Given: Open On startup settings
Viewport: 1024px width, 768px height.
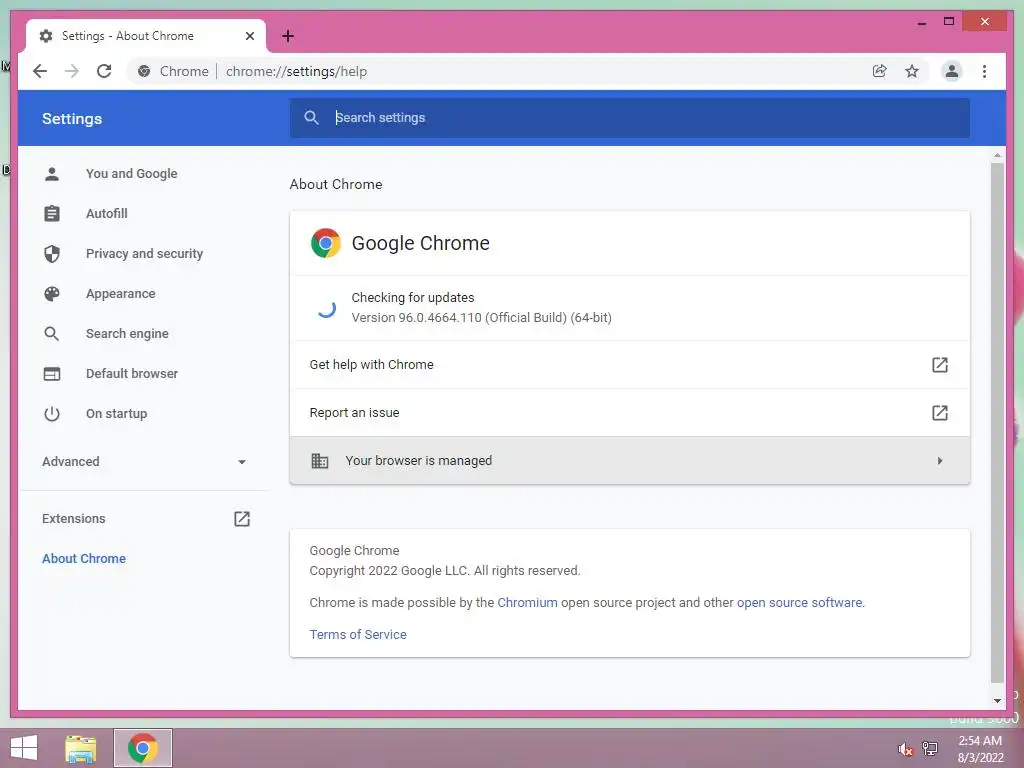Looking at the screenshot, I should pos(116,414).
